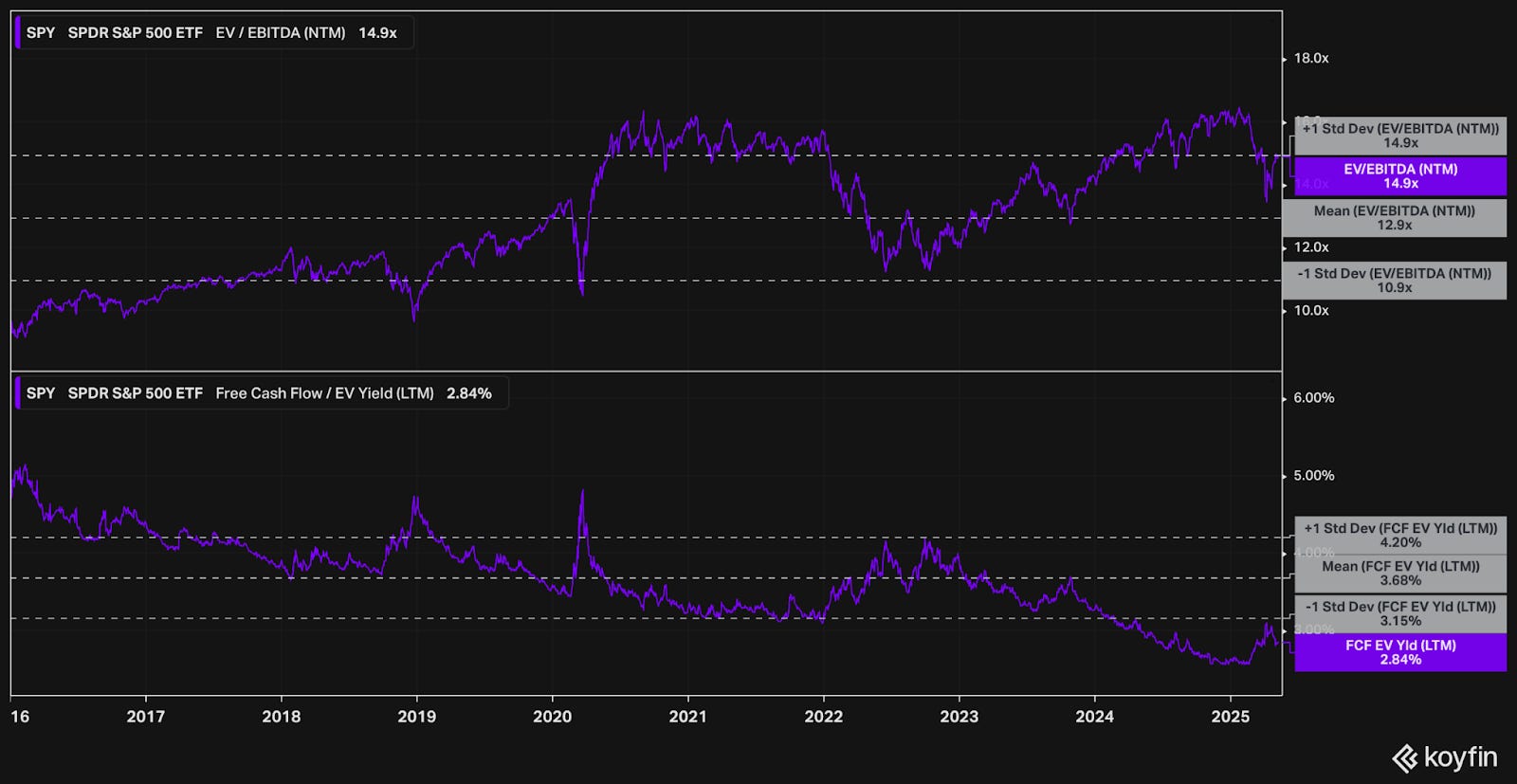Click the 12.0x axis label
Viewport: 1517px width, 784px height.
click(1311, 247)
